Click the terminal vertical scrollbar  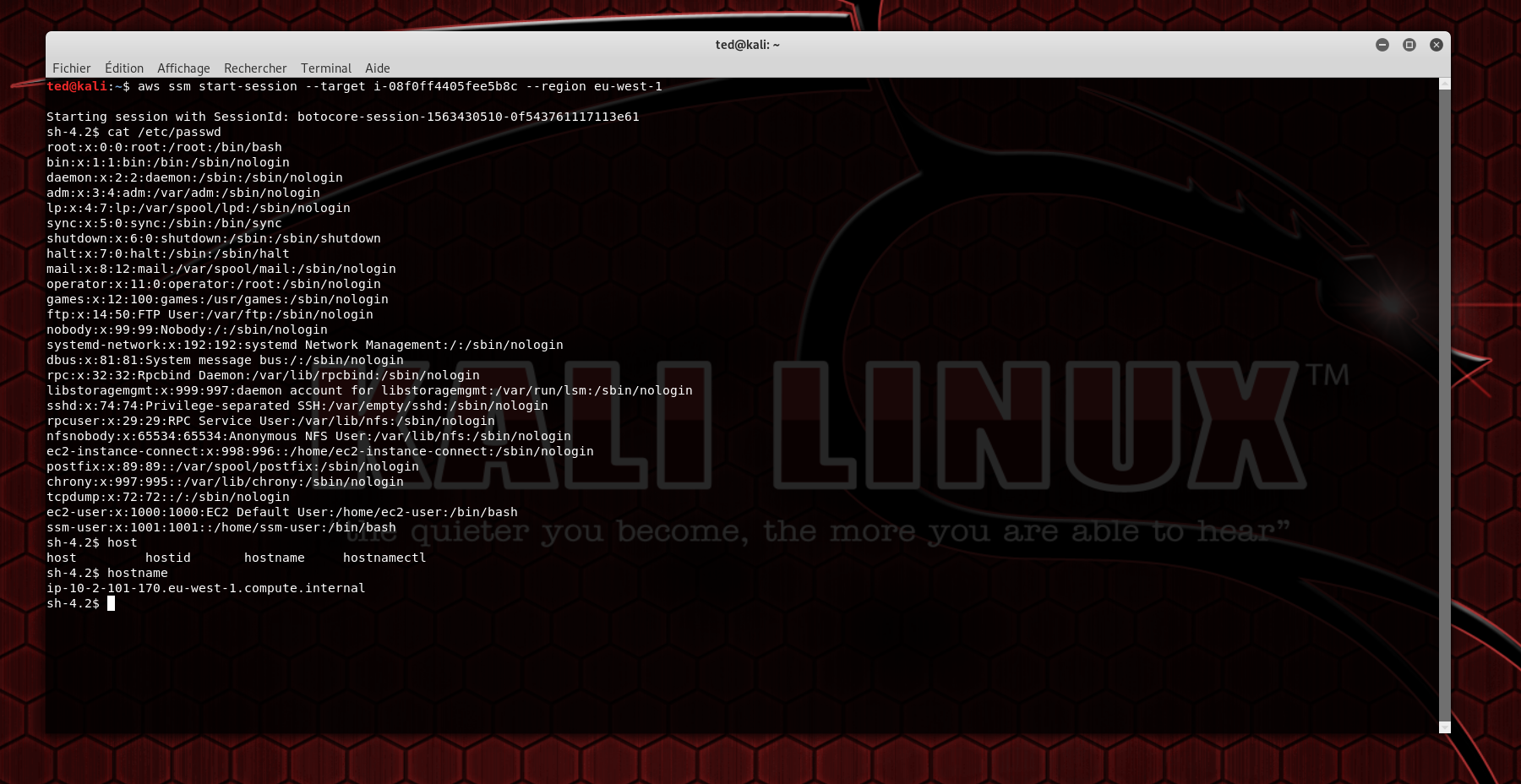point(1445,406)
